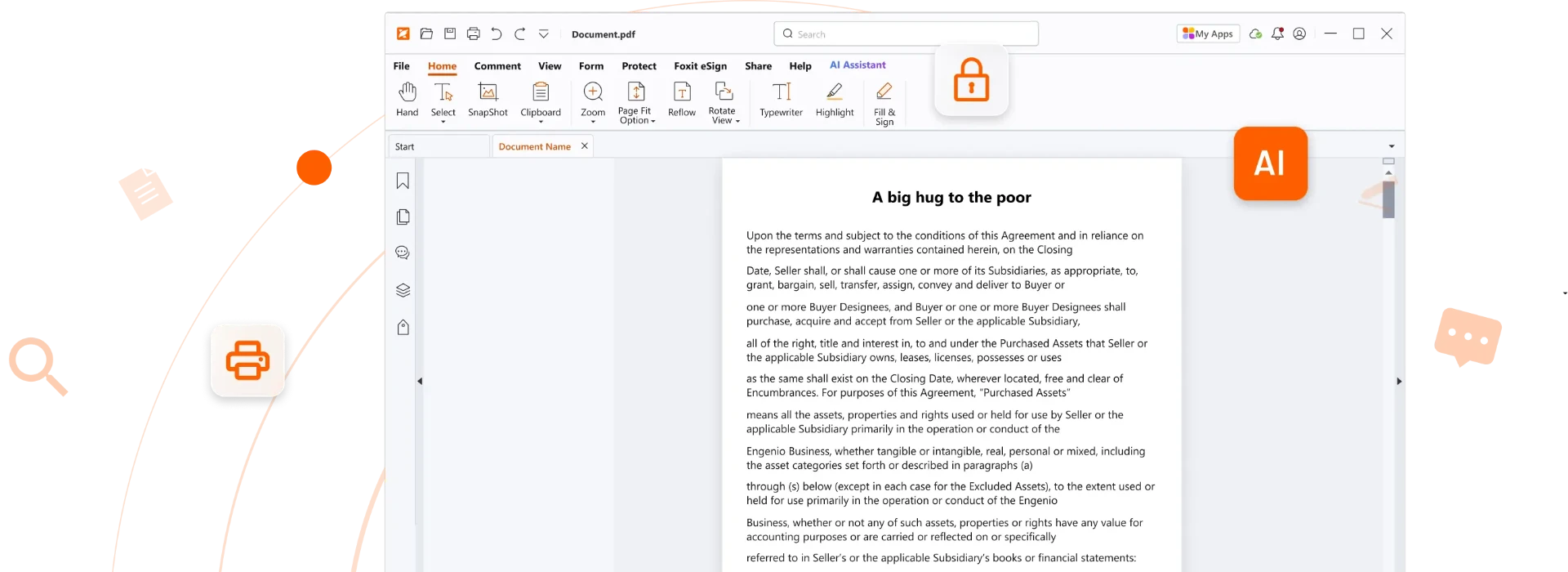Click the Foxit logo icon in the title bar

point(403,34)
